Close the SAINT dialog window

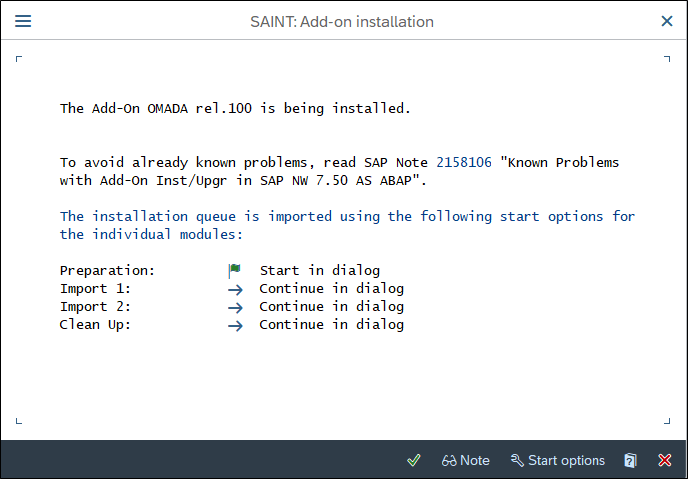[667, 21]
